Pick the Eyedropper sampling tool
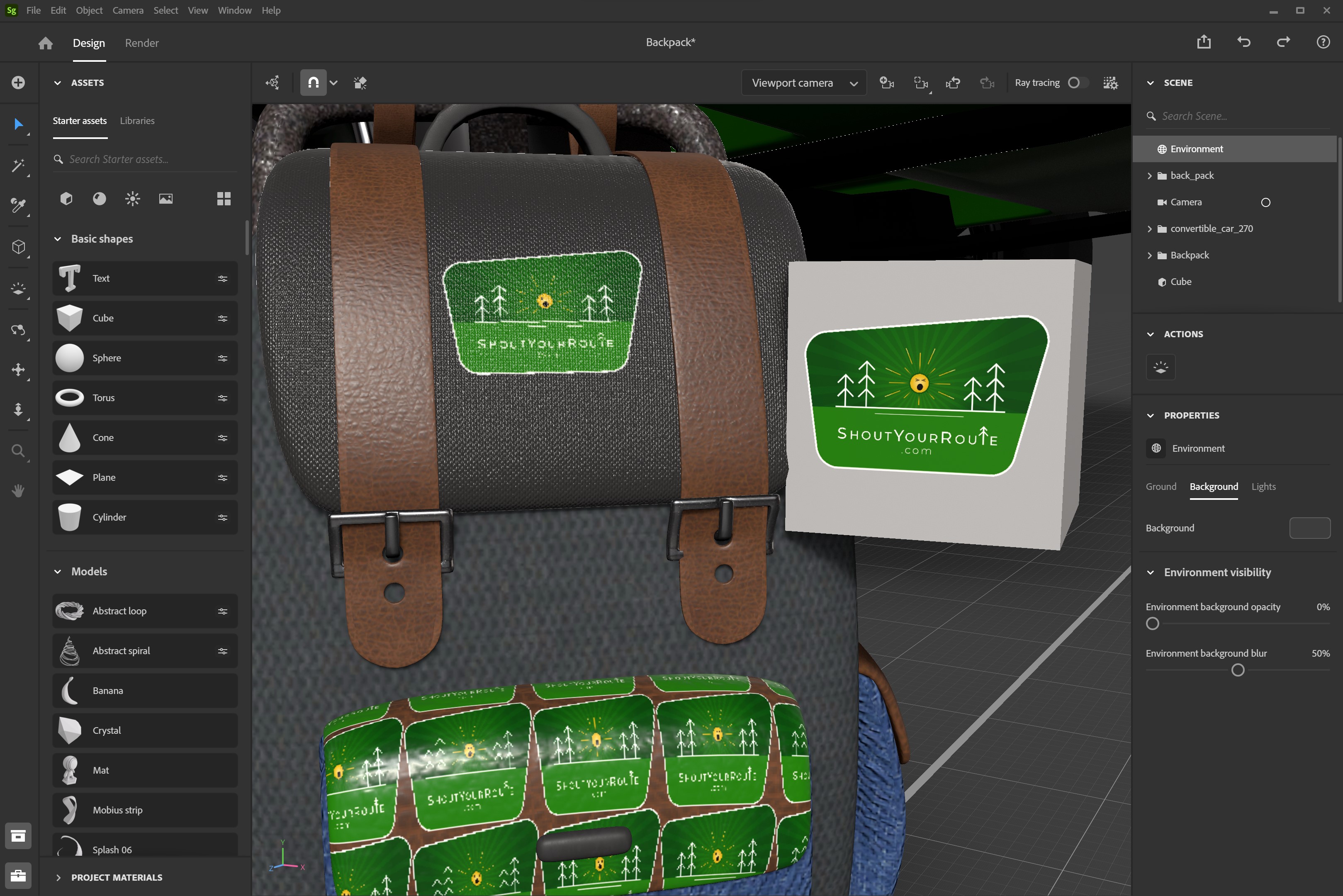Screen dimensions: 1343x896 (x=18, y=207)
